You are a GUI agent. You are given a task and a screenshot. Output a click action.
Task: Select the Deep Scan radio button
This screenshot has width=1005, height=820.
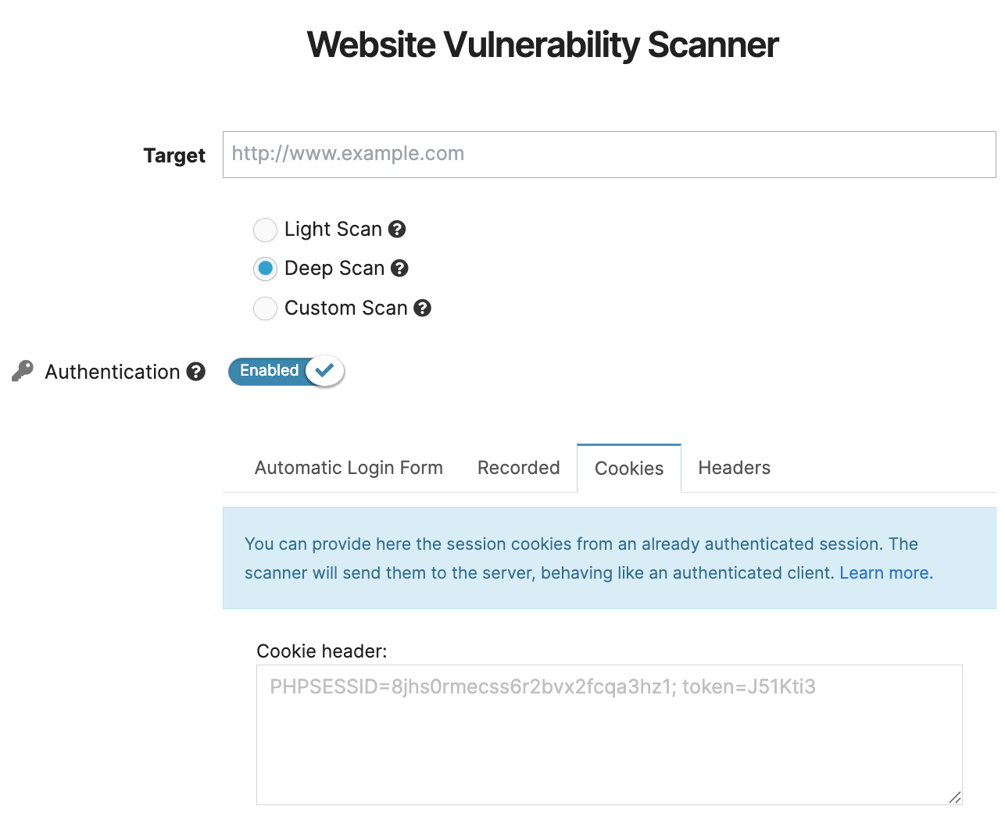[265, 268]
